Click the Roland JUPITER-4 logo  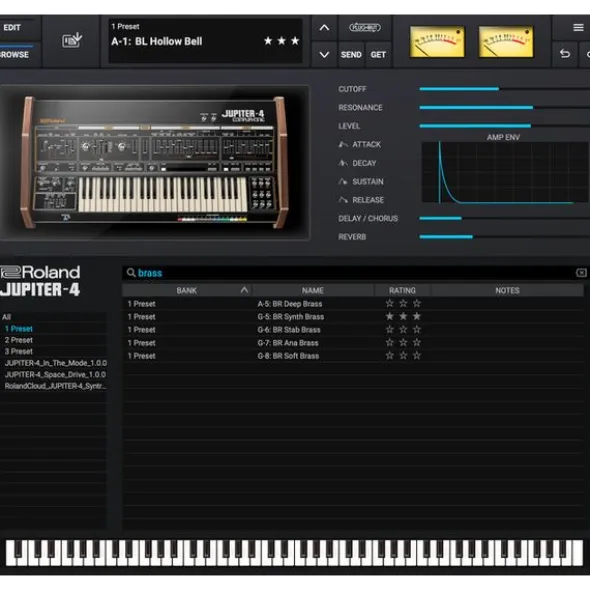click(x=40, y=281)
